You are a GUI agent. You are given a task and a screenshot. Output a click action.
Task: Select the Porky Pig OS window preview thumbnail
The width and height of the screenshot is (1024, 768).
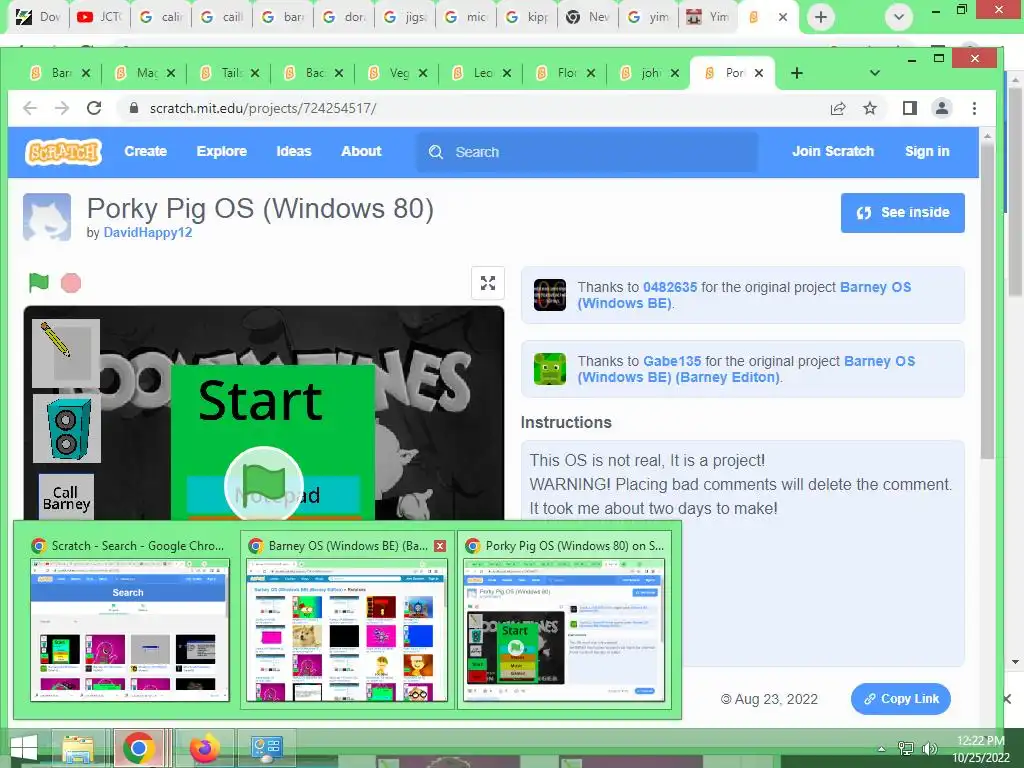564,630
